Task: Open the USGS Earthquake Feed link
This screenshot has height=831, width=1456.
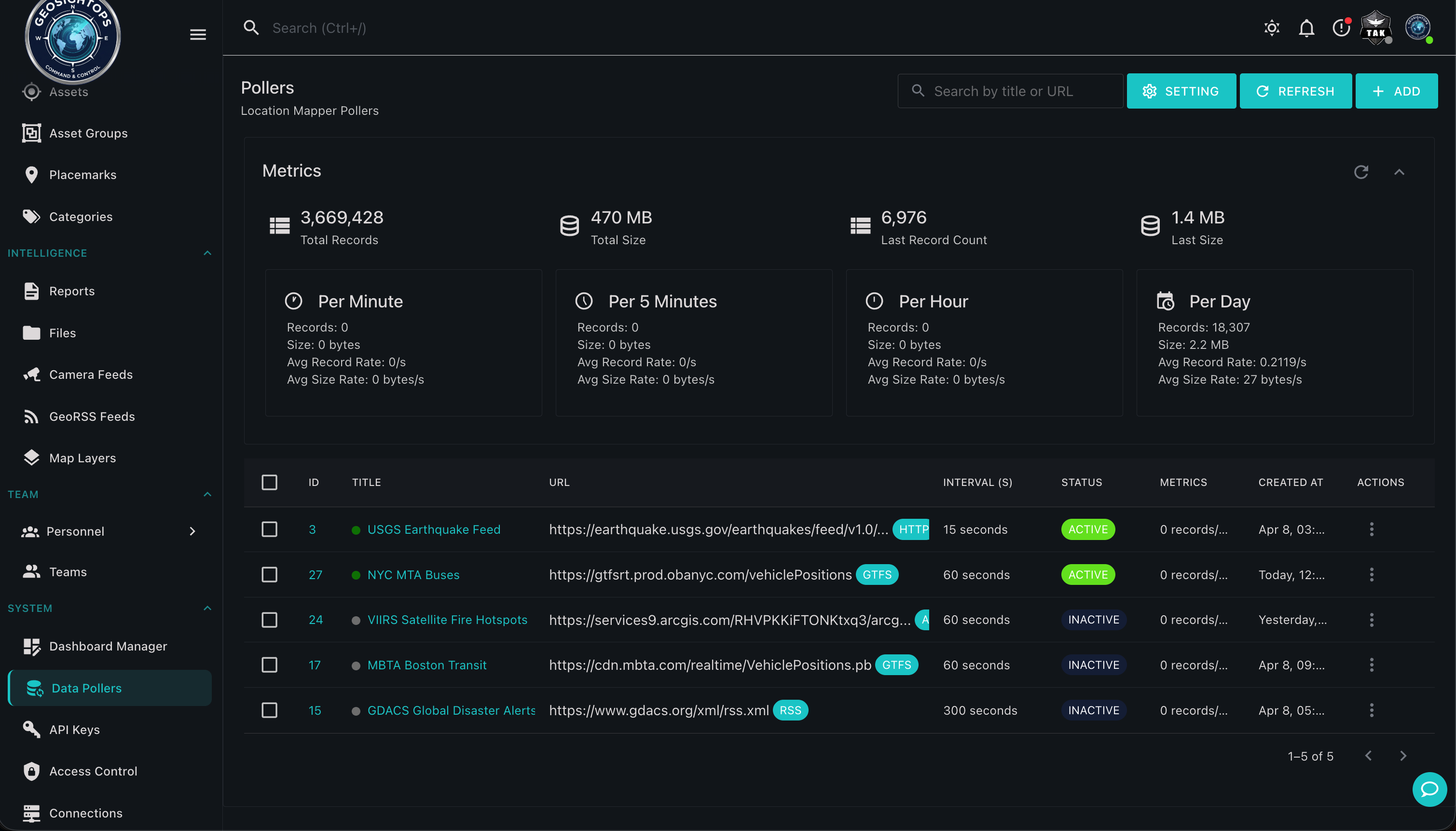Action: (x=434, y=529)
